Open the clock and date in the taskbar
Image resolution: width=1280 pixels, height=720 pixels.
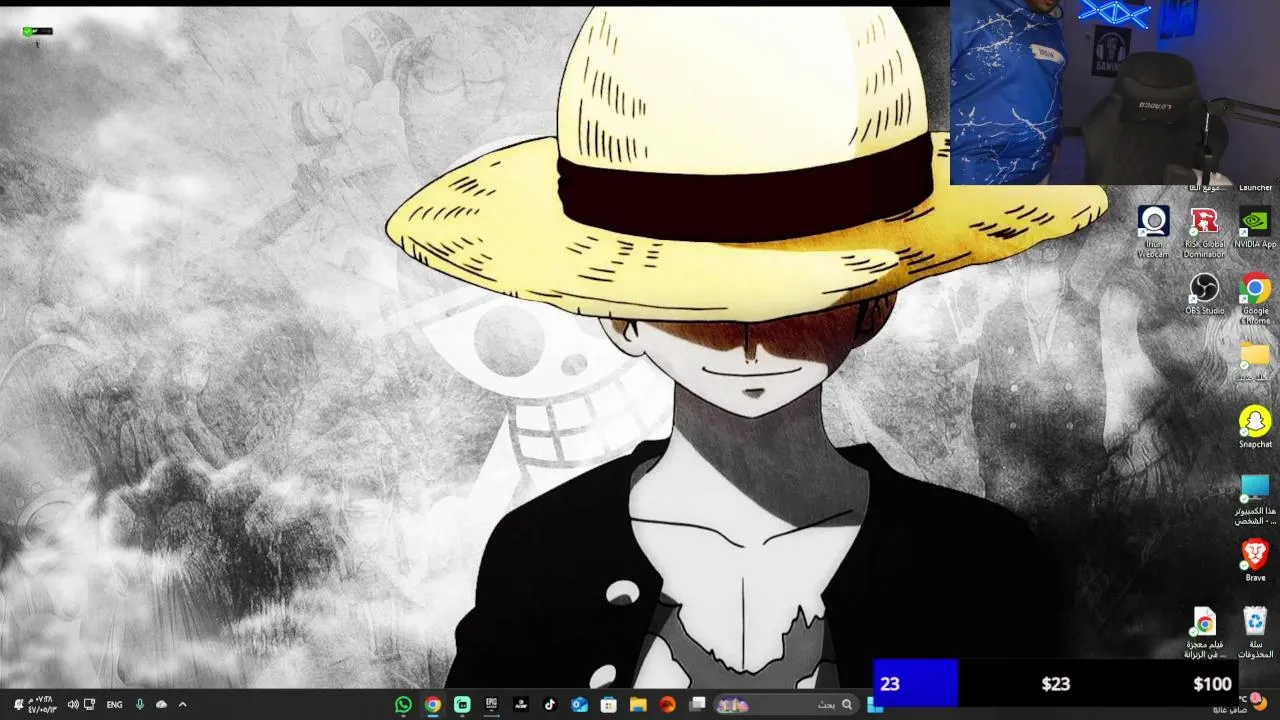tap(41, 704)
